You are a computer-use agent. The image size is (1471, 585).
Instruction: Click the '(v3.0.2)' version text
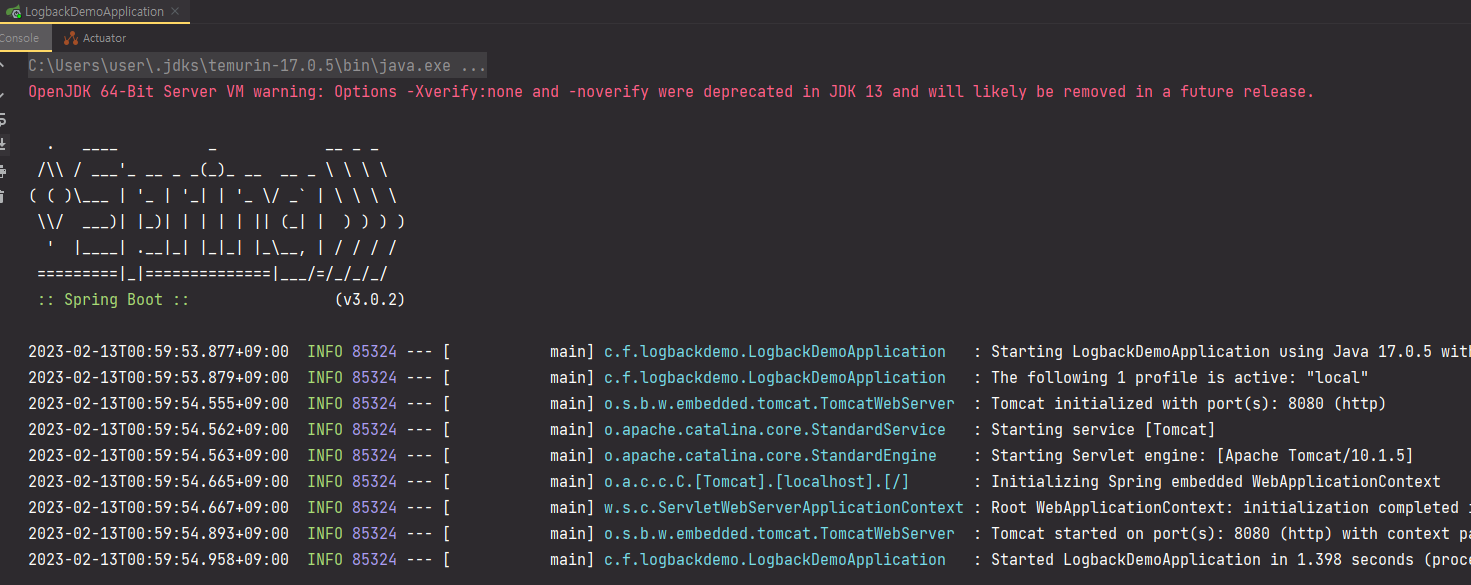[370, 300]
